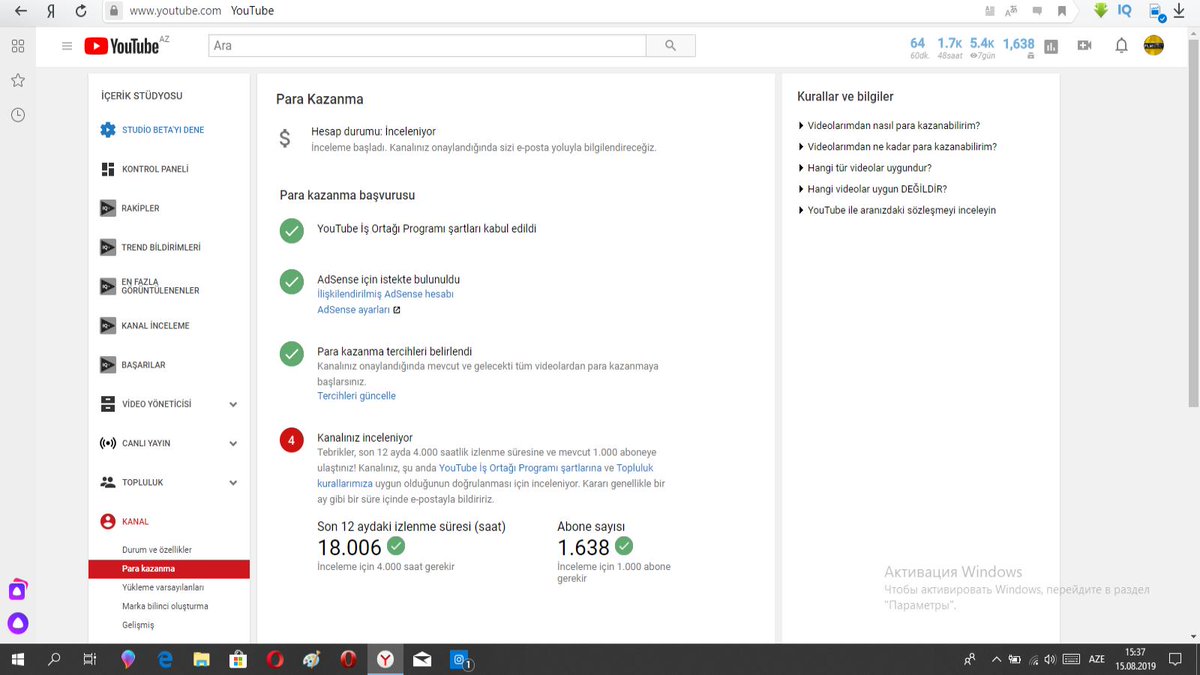Open history clock in the side panel

[18, 115]
